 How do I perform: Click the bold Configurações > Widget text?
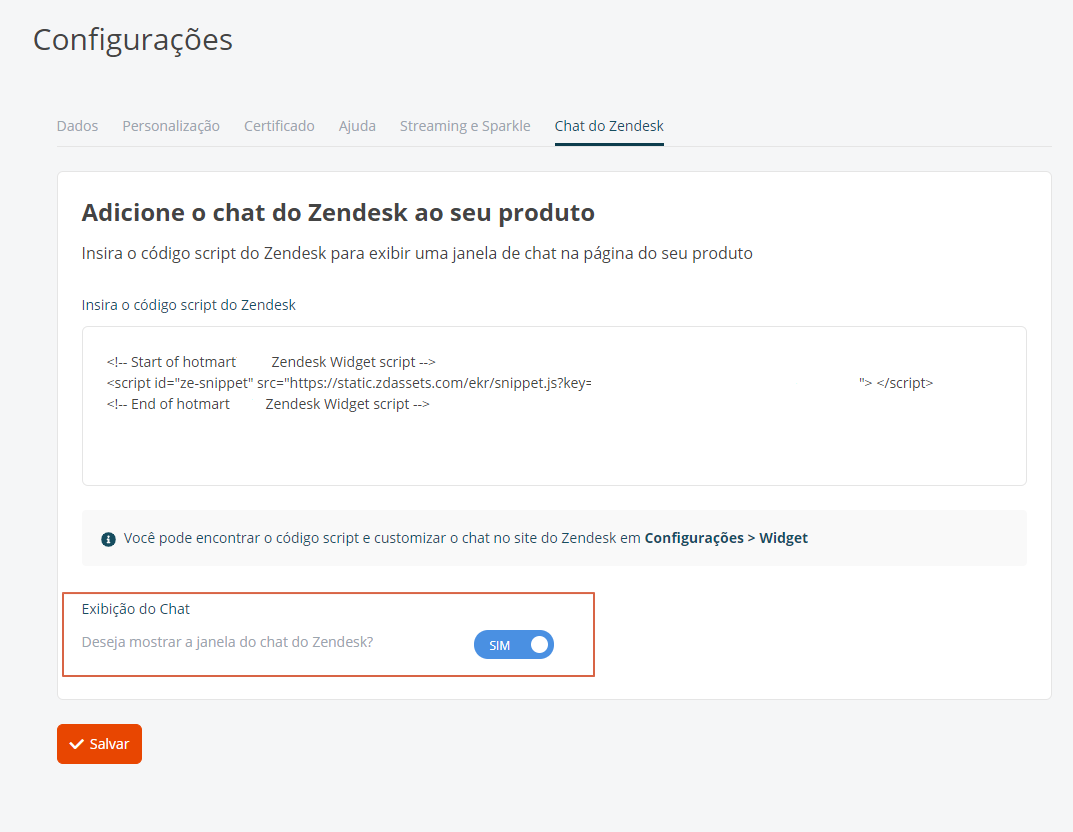pyautogui.click(x=726, y=538)
